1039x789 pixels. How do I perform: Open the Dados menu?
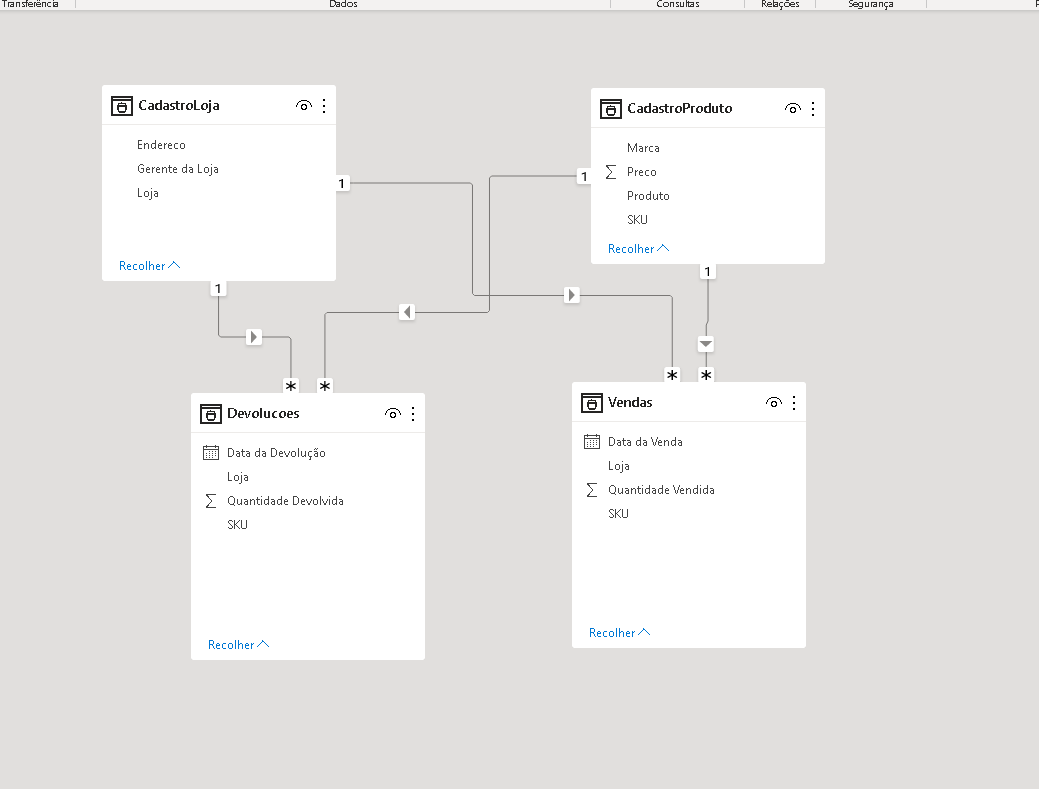[343, 4]
